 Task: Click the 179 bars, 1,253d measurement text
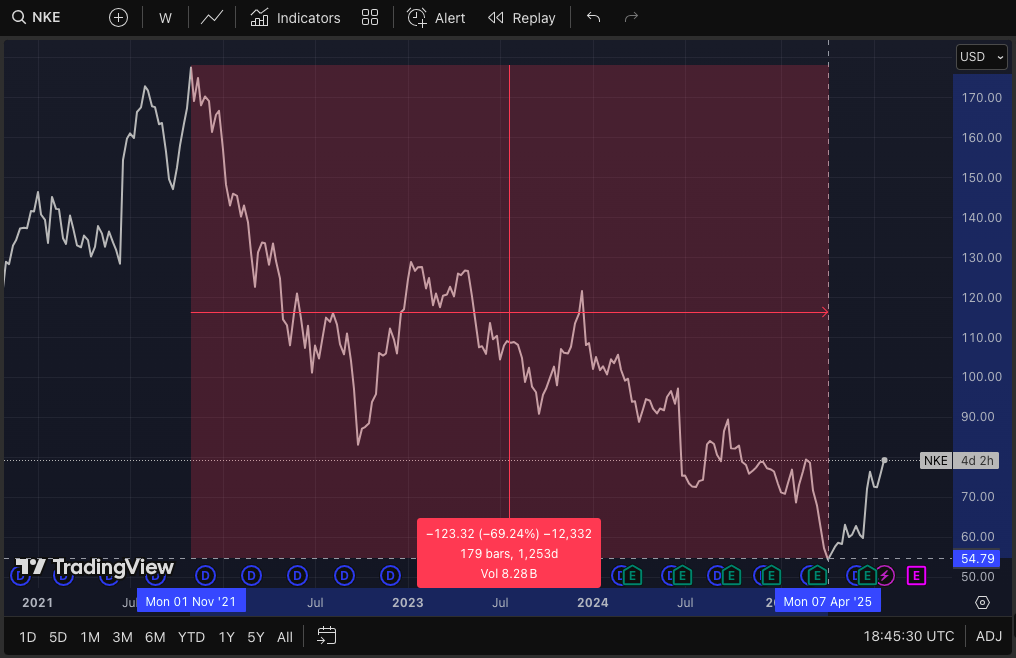(509, 554)
